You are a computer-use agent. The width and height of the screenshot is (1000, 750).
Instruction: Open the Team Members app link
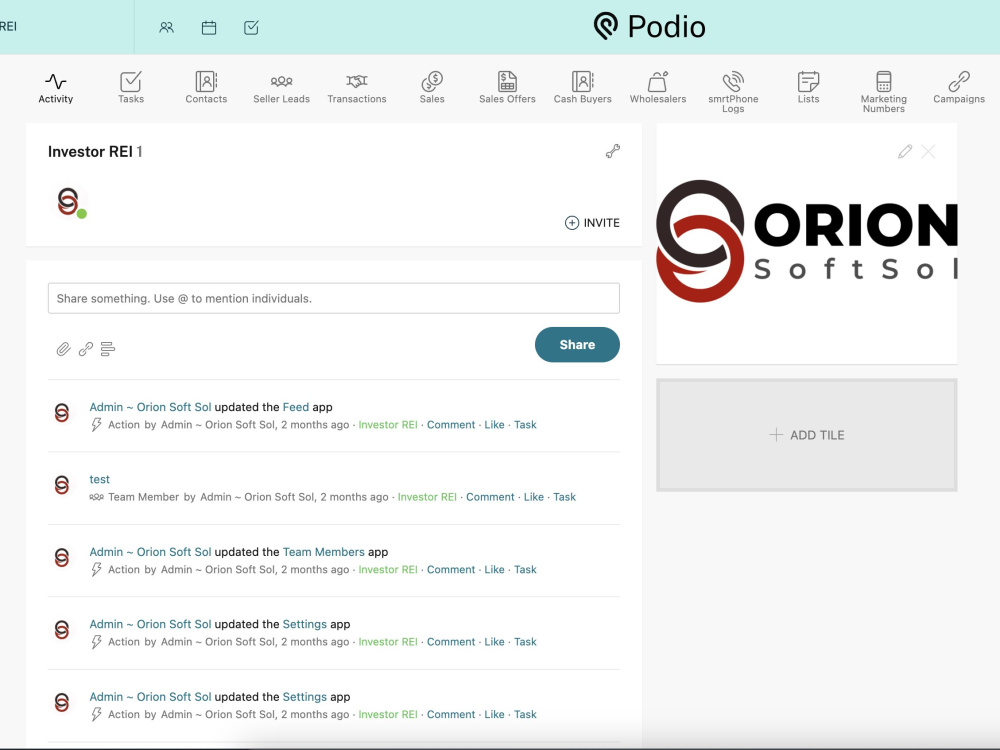[x=324, y=552]
